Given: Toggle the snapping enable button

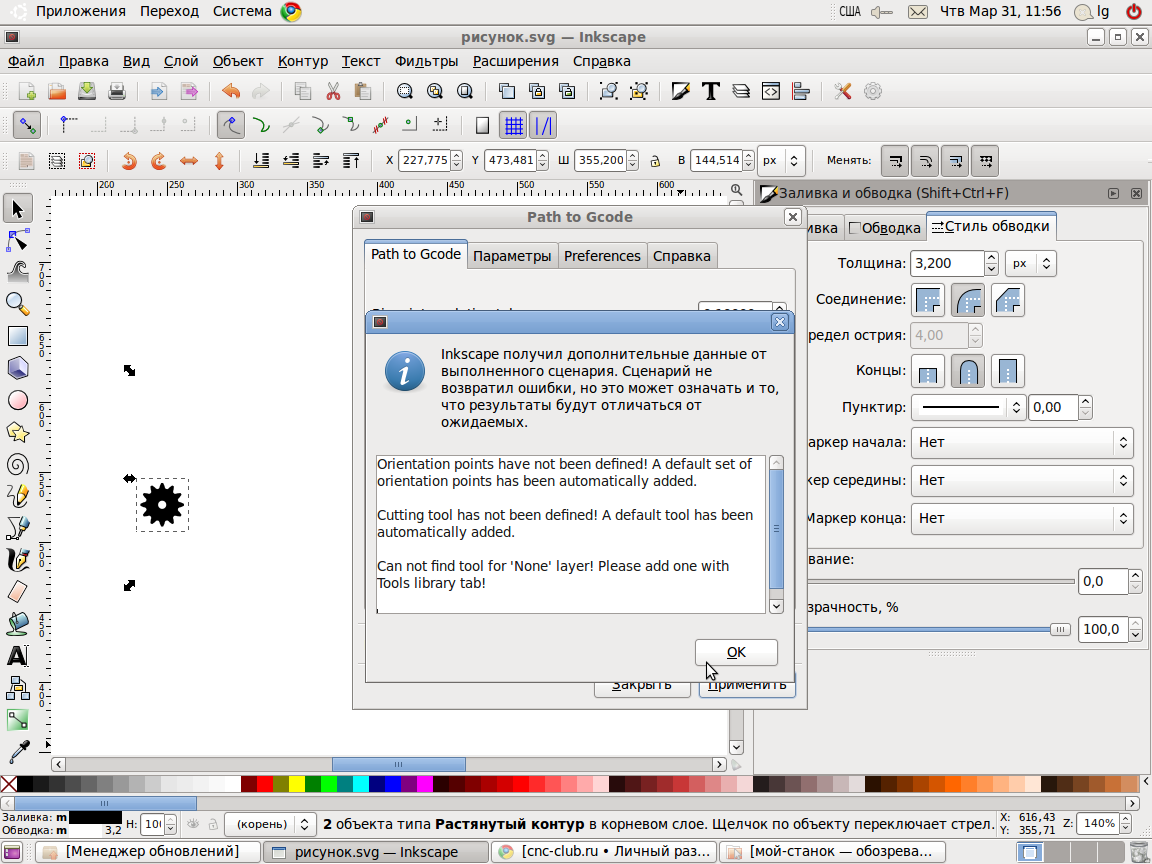Looking at the screenshot, I should point(26,126).
